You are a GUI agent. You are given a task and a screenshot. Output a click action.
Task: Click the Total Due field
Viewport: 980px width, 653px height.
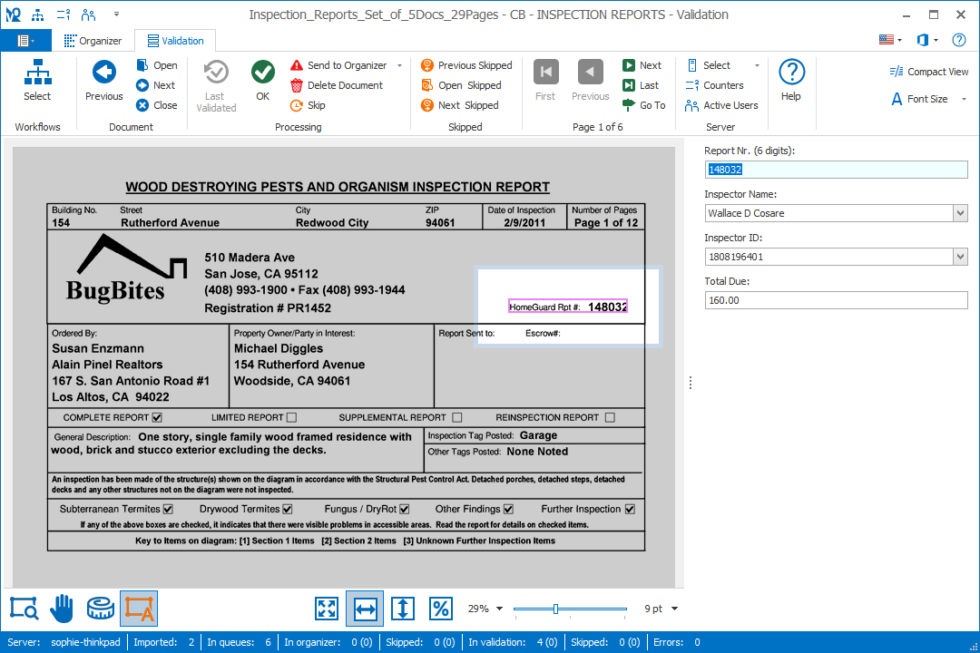[x=836, y=301]
